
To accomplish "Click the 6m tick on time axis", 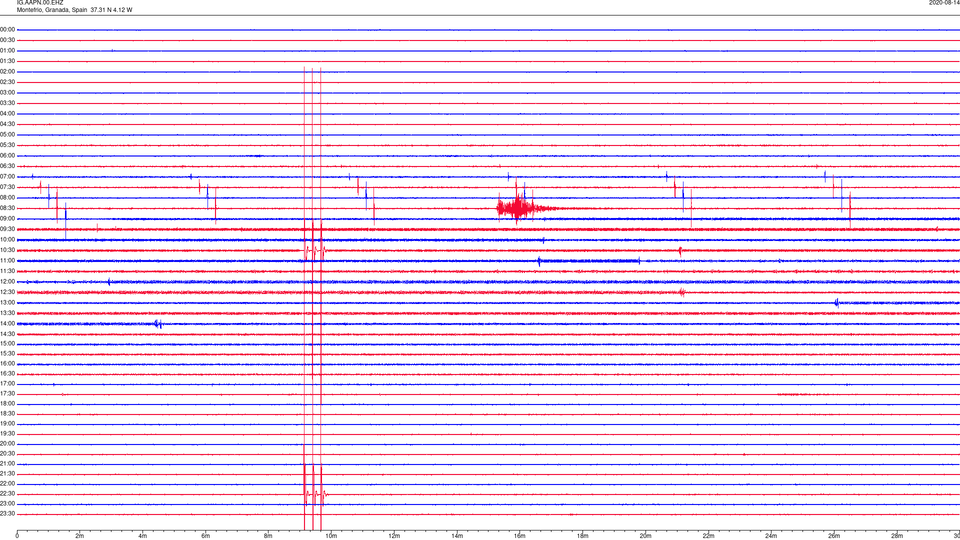I will click(205, 536).
